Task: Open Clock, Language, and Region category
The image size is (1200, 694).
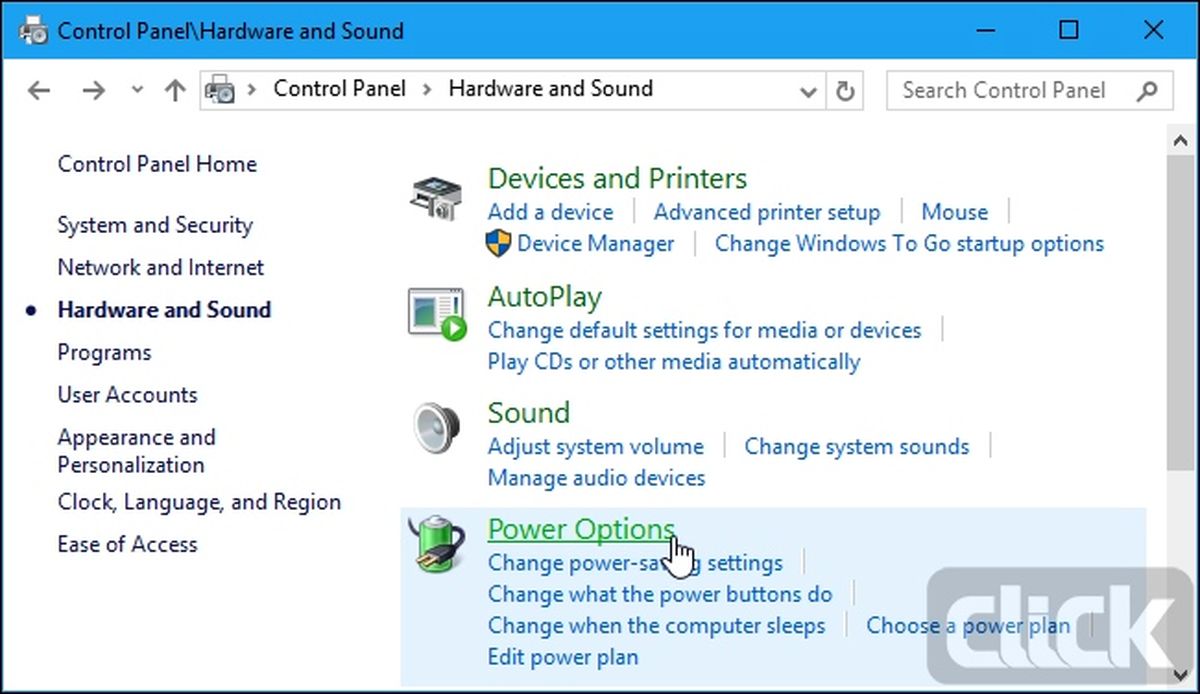Action: point(199,502)
